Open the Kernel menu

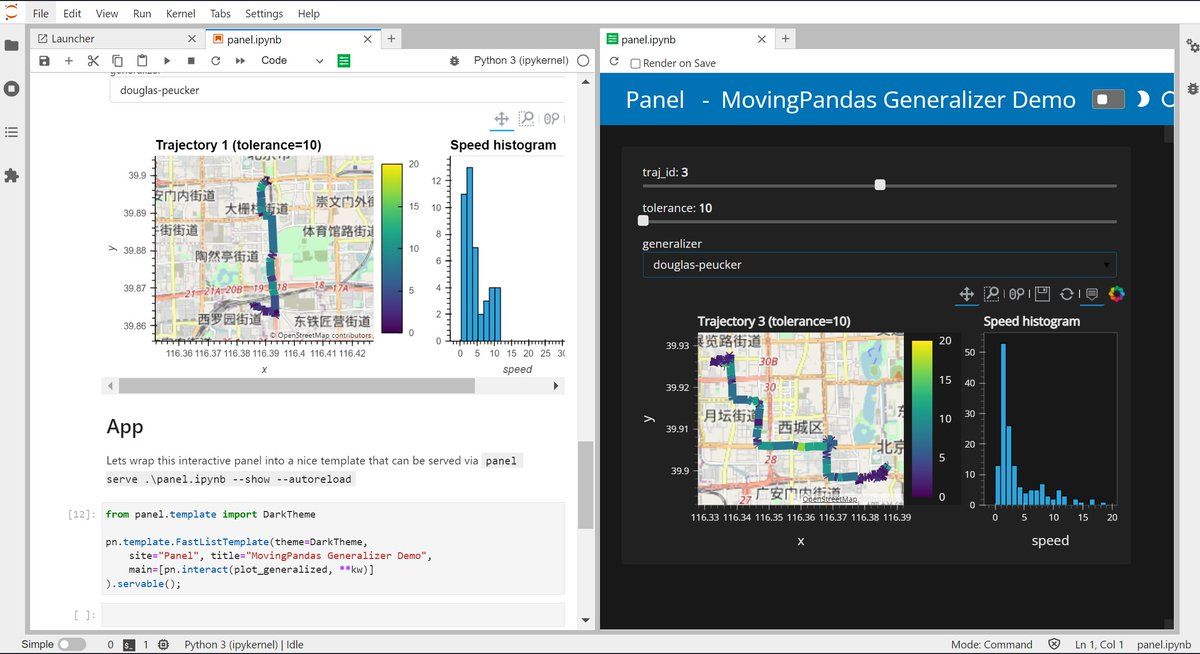[x=181, y=14]
